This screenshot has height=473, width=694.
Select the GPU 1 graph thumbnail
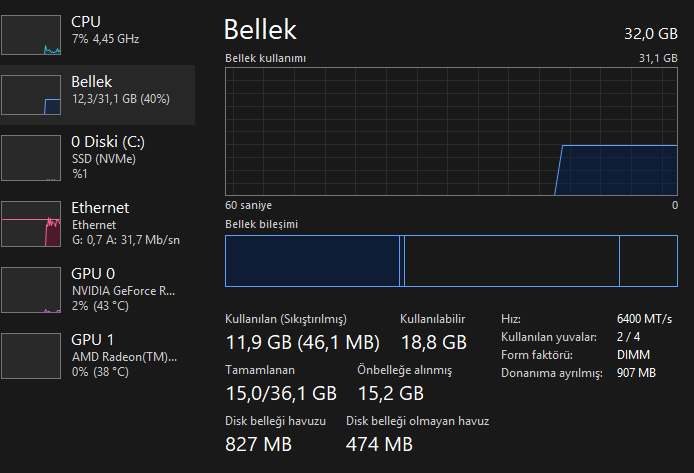coord(31,356)
